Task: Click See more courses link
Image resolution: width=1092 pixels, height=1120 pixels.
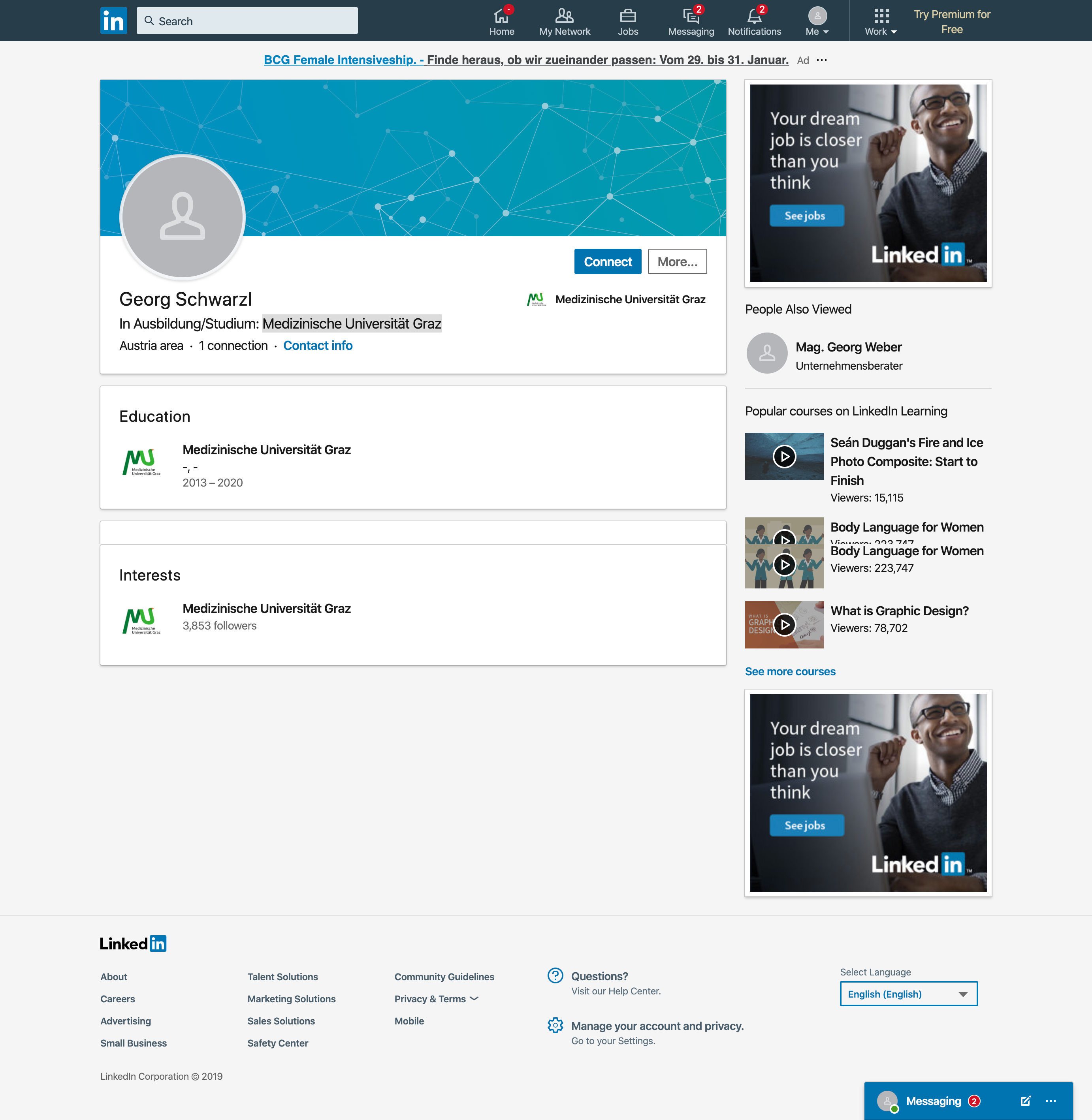Action: (x=790, y=671)
